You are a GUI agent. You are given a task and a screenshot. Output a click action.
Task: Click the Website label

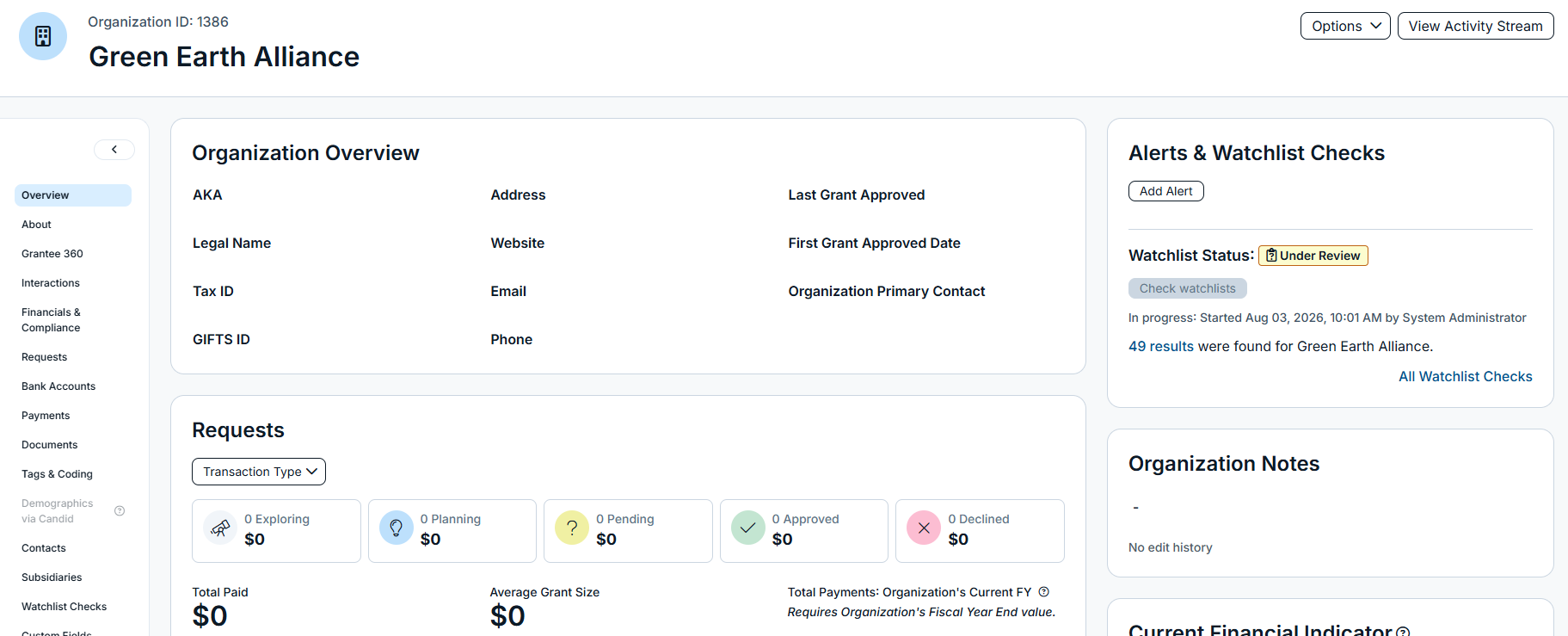point(518,244)
